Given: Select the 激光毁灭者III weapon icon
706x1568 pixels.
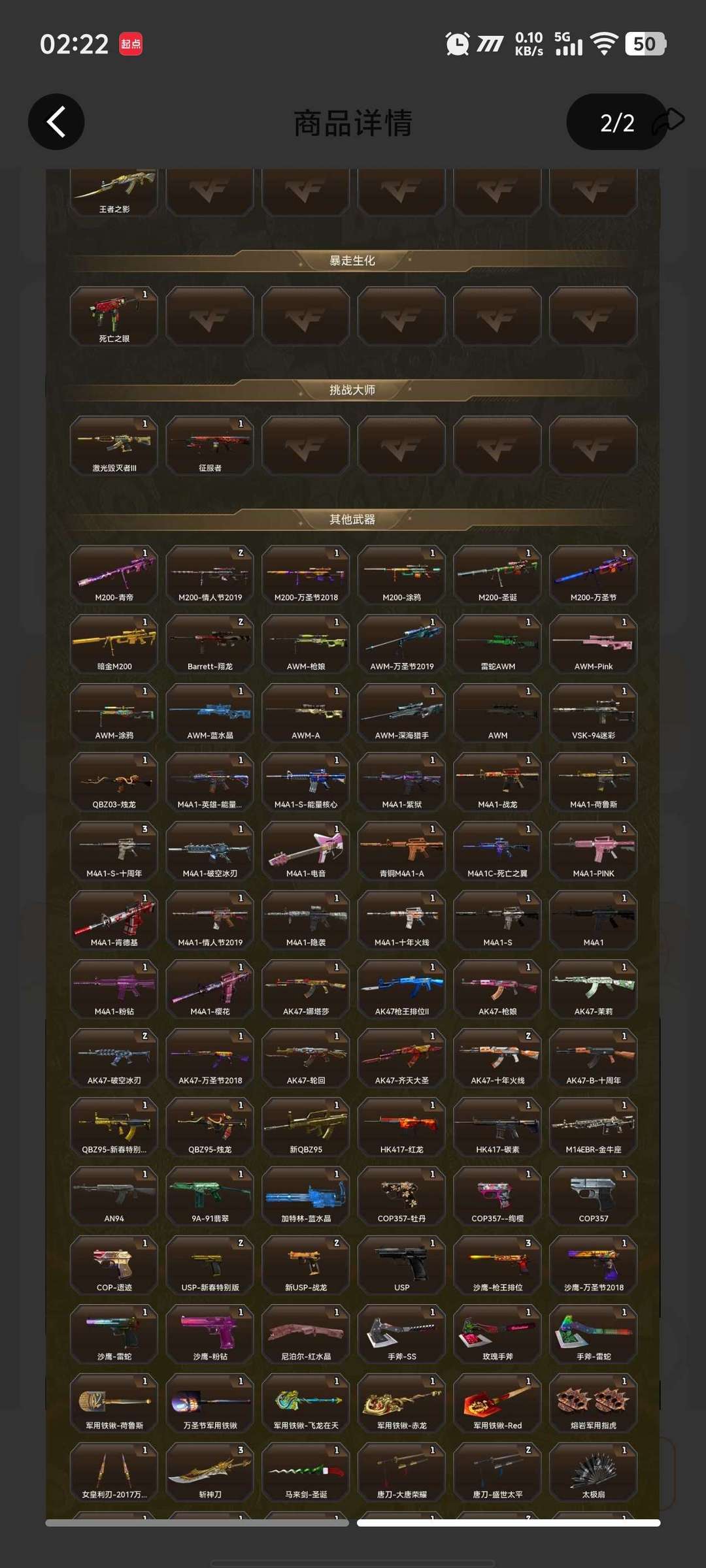Looking at the screenshot, I should [x=114, y=445].
